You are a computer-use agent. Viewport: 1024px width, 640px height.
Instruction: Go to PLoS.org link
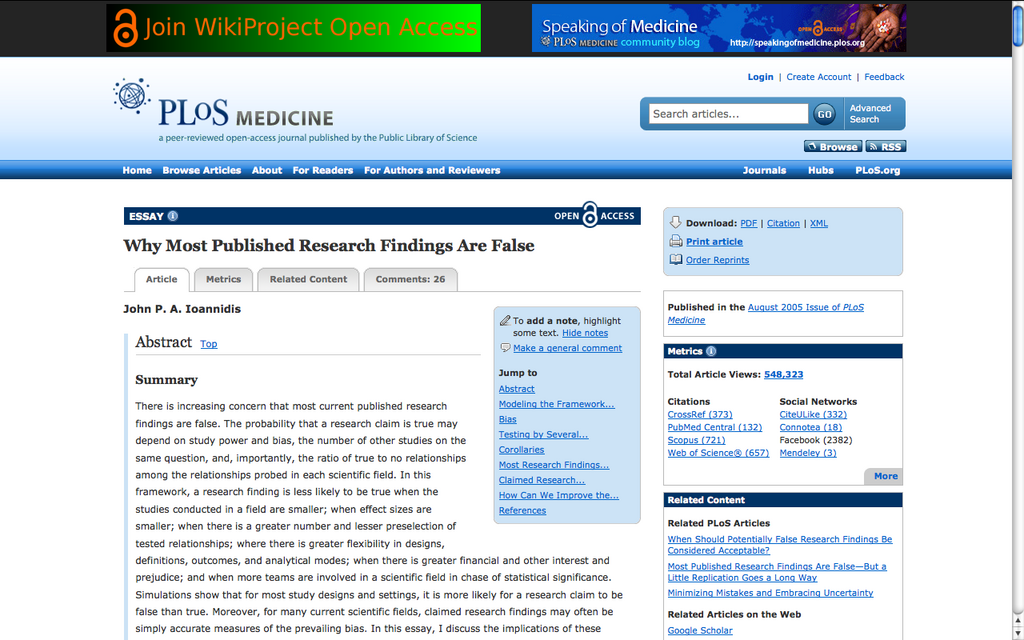click(878, 170)
